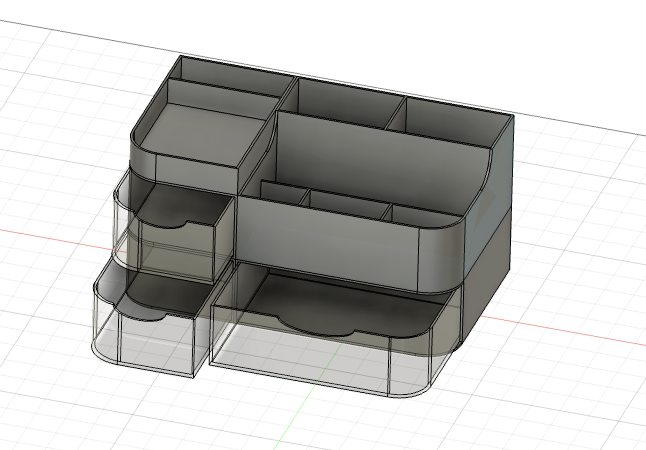Select the shallow rounded-front top tray floor

[203, 133]
